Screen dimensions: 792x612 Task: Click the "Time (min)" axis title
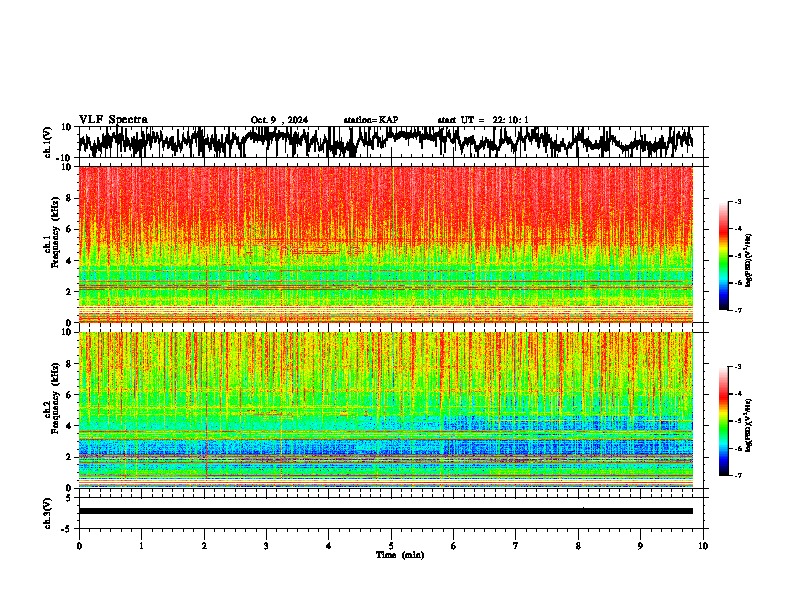tap(400, 555)
